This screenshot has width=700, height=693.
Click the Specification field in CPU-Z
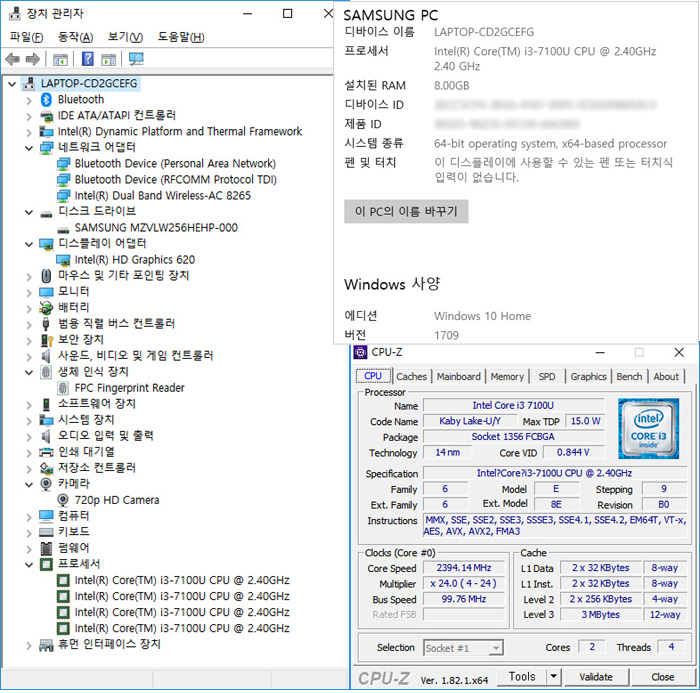(x=554, y=473)
